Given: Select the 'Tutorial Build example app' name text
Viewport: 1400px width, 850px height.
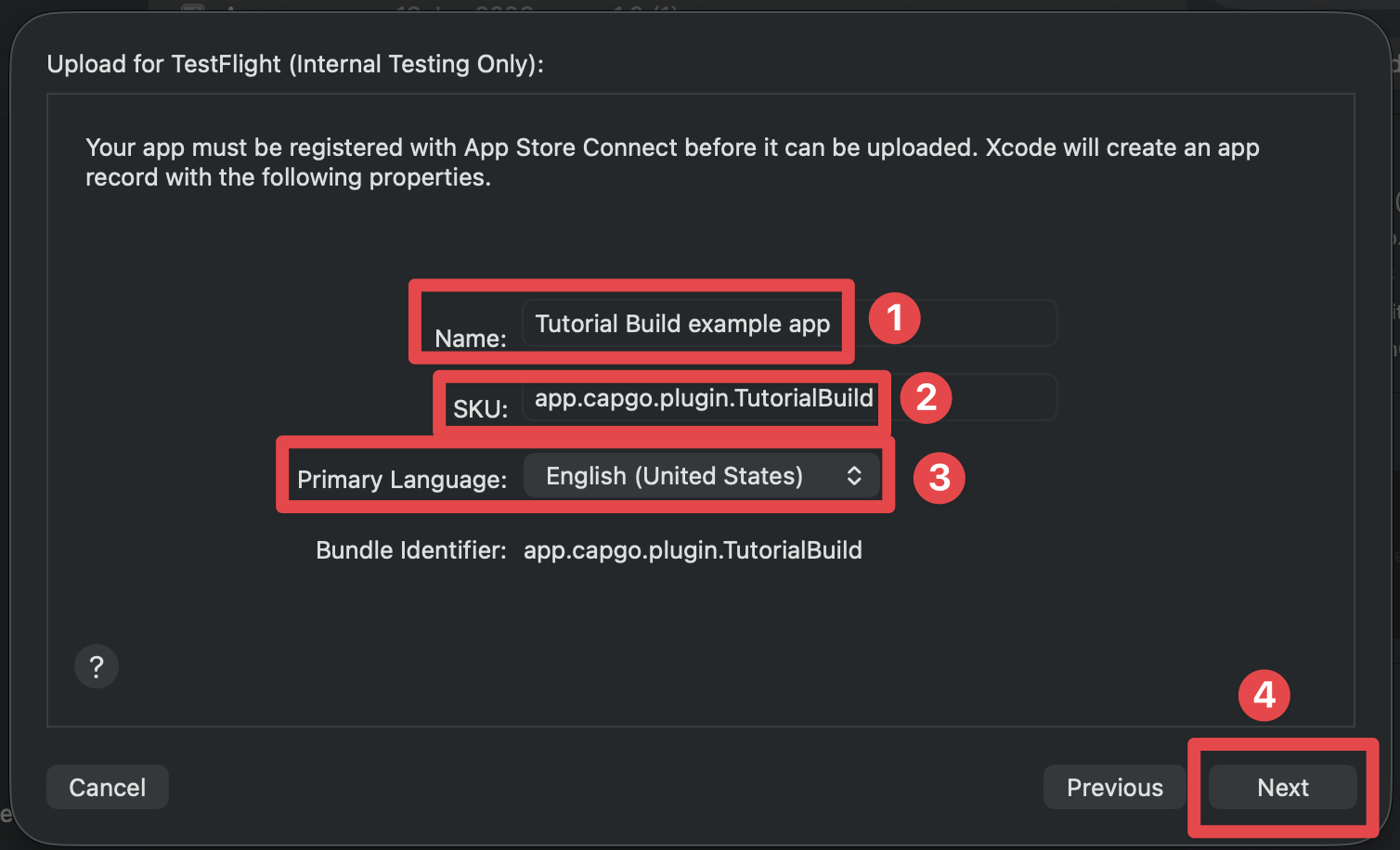Looking at the screenshot, I should (682, 323).
